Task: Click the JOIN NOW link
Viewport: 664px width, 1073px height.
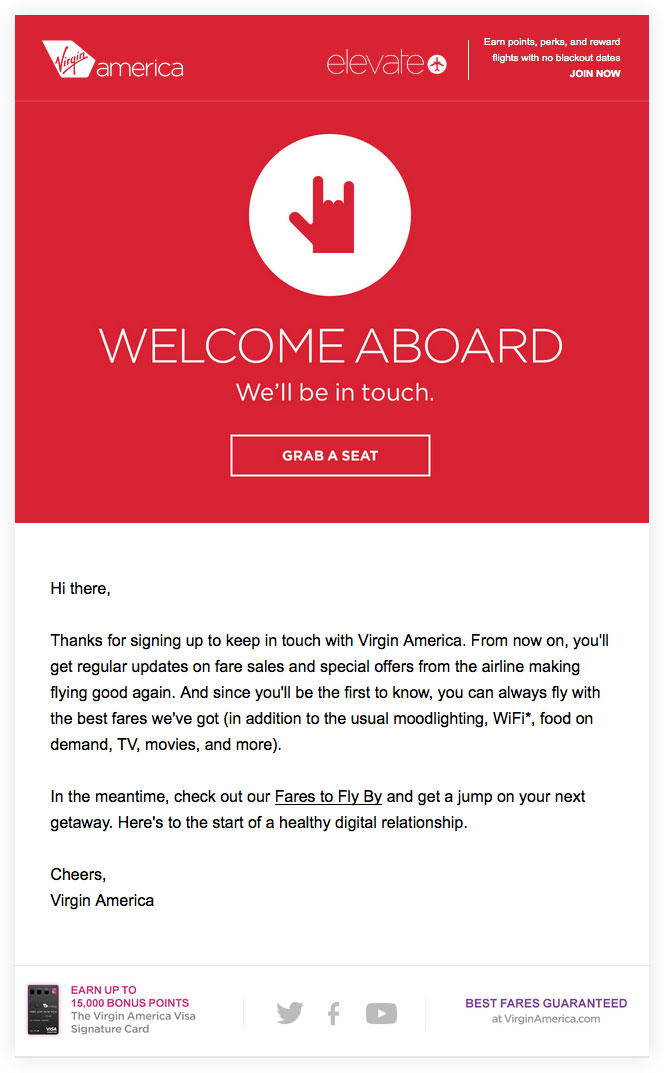Action: coord(595,73)
